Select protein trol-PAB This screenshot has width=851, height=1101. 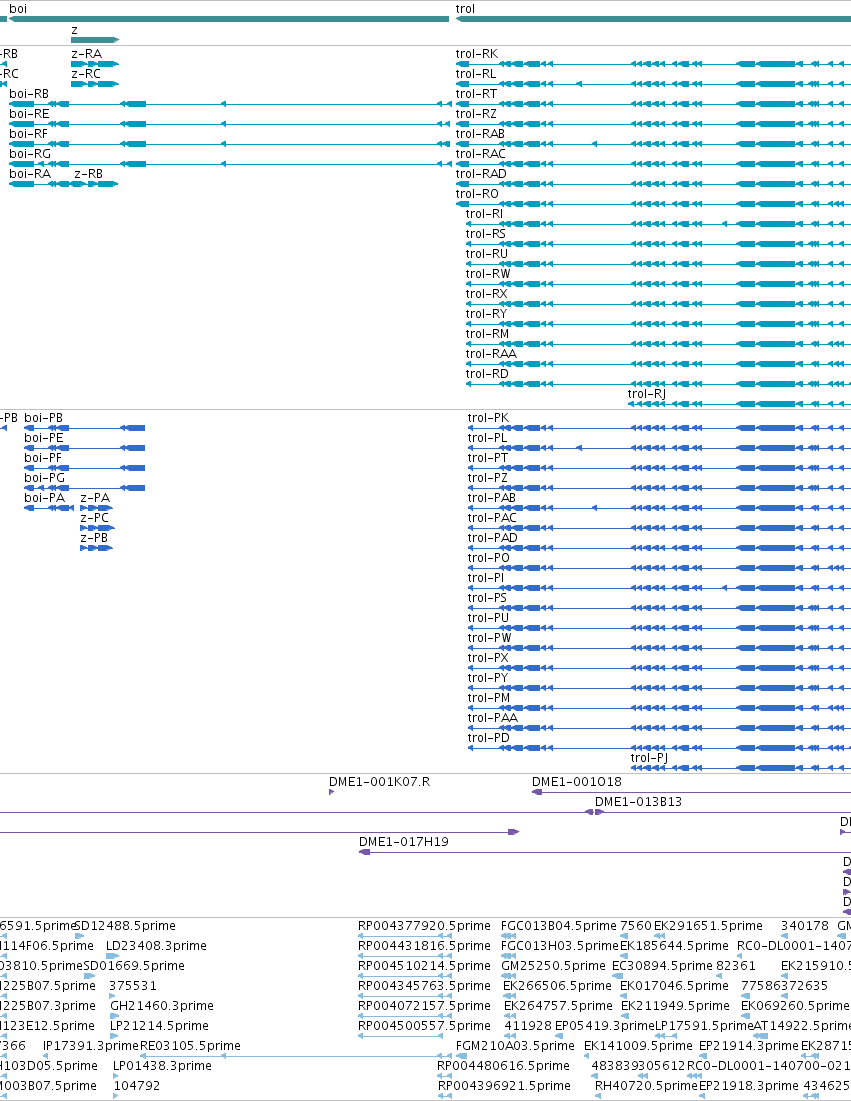click(x=659, y=508)
